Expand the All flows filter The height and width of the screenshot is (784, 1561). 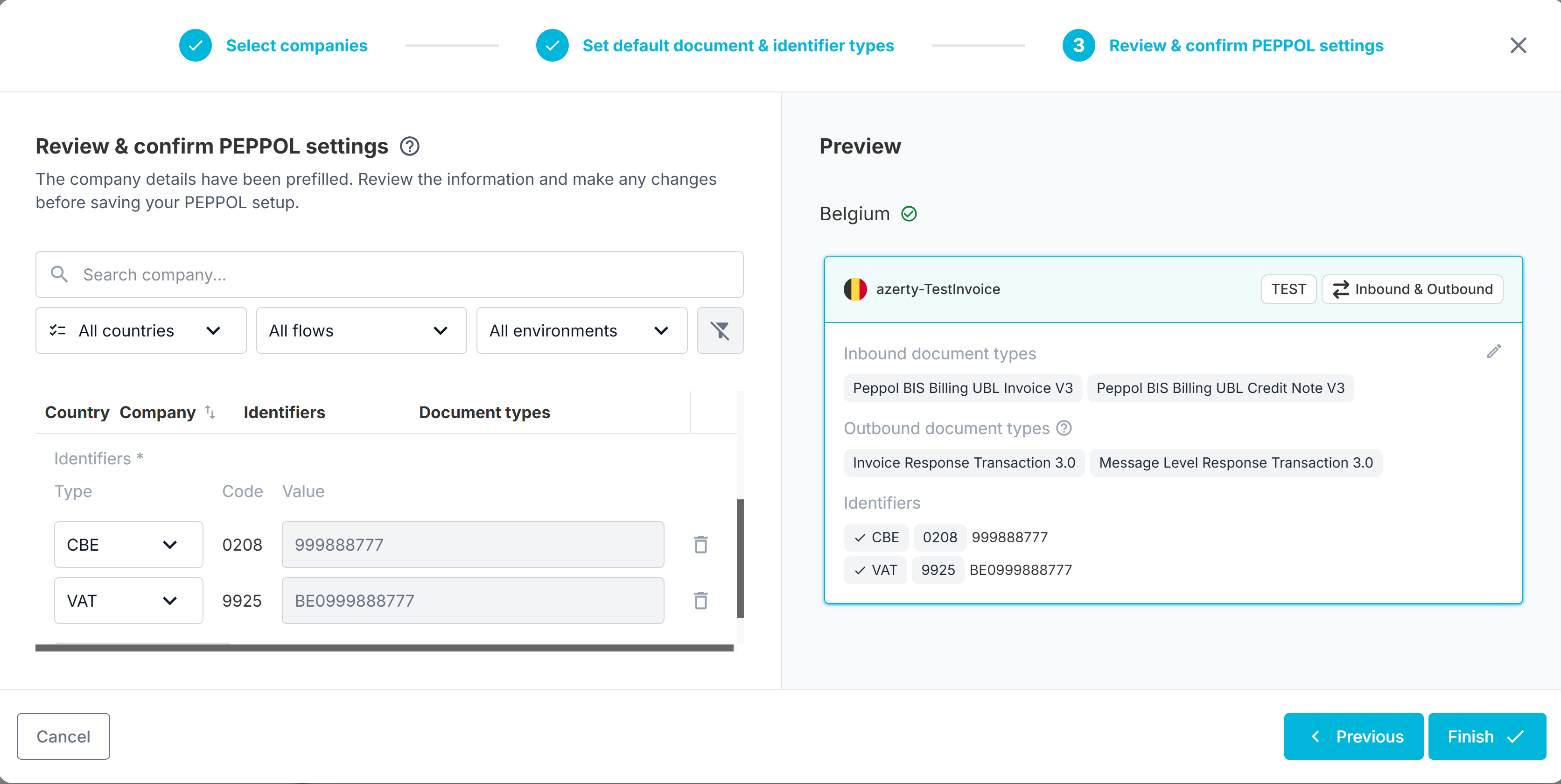[x=361, y=330]
